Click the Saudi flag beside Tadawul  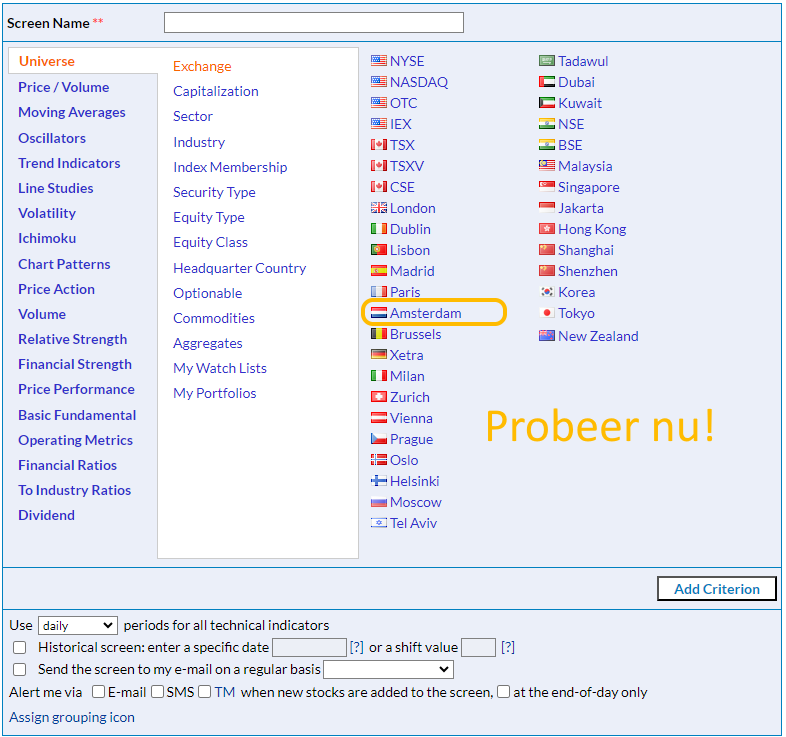546,61
